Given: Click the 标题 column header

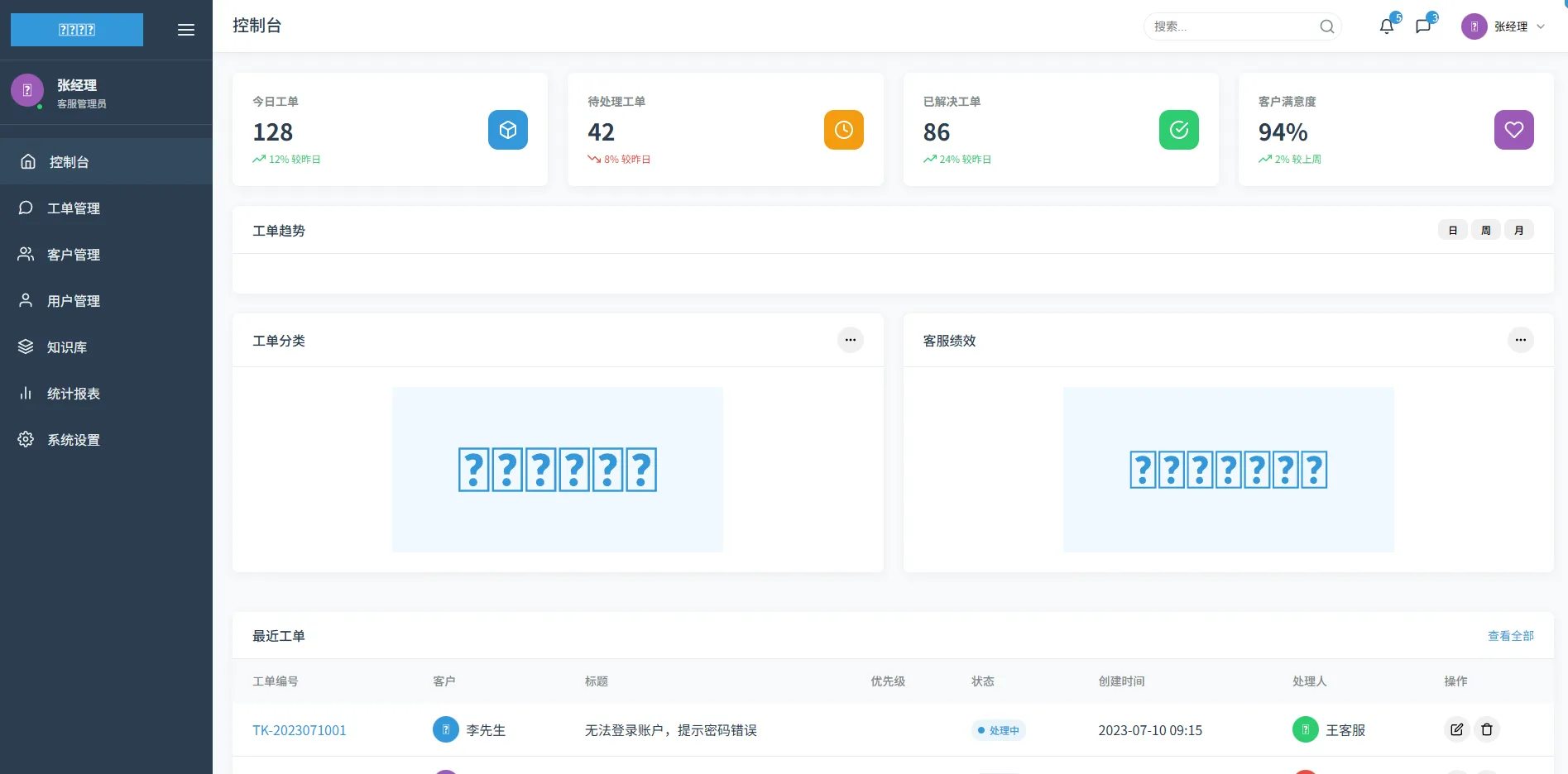Looking at the screenshot, I should (597, 681).
